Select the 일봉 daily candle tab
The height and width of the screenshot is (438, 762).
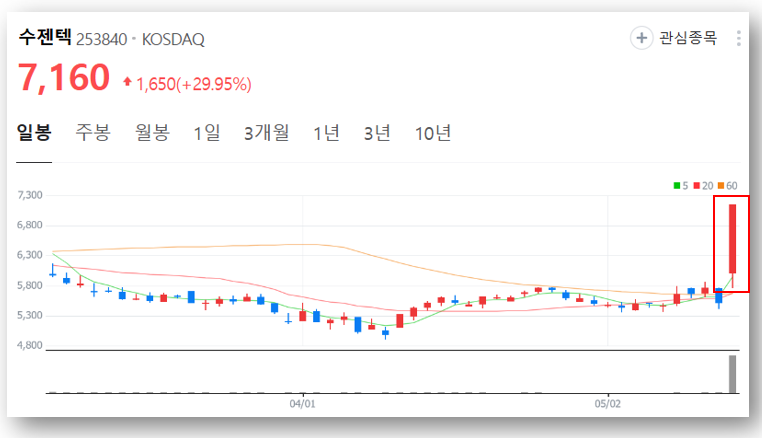click(34, 132)
